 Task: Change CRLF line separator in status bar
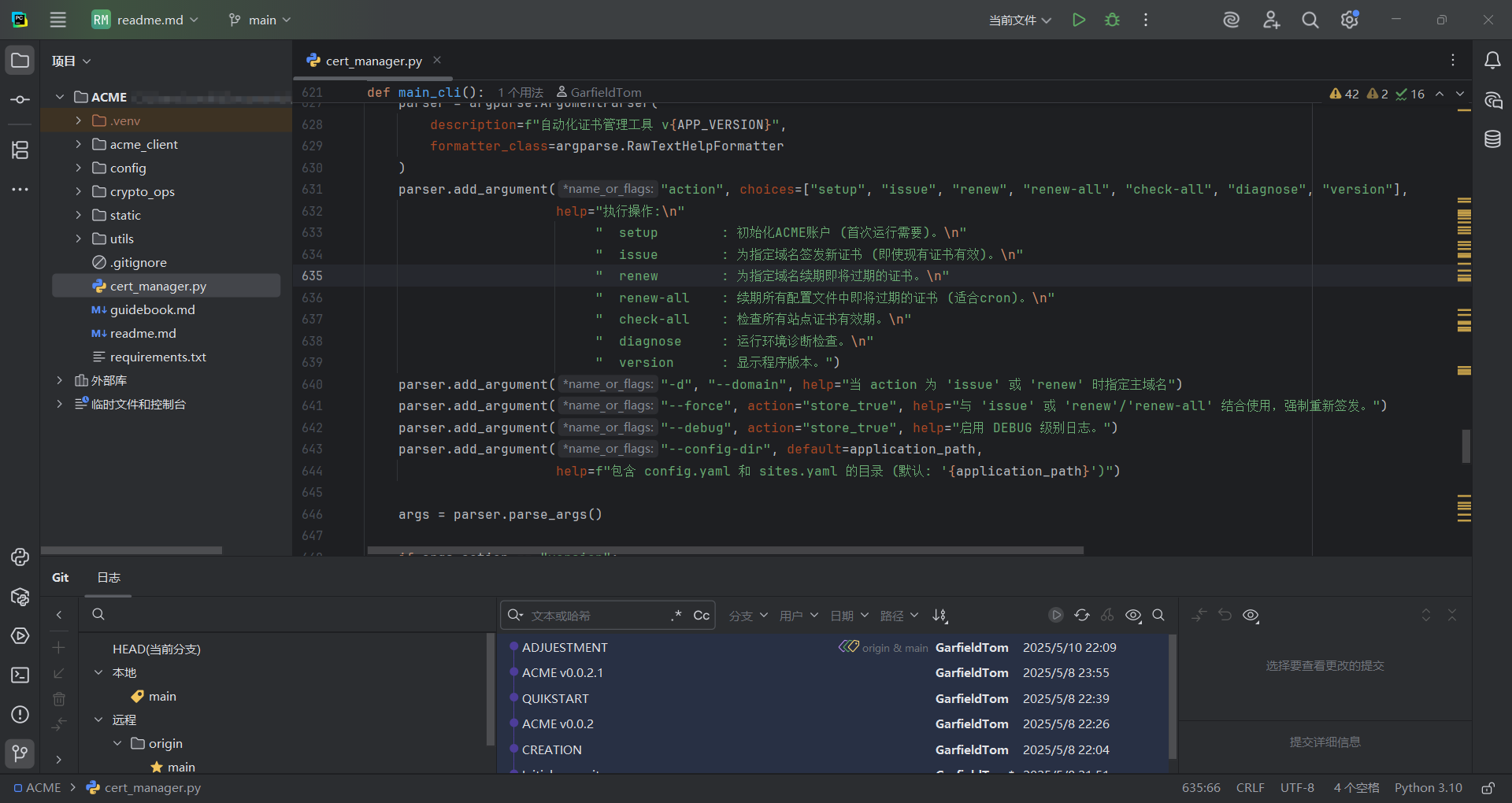coord(1251,788)
